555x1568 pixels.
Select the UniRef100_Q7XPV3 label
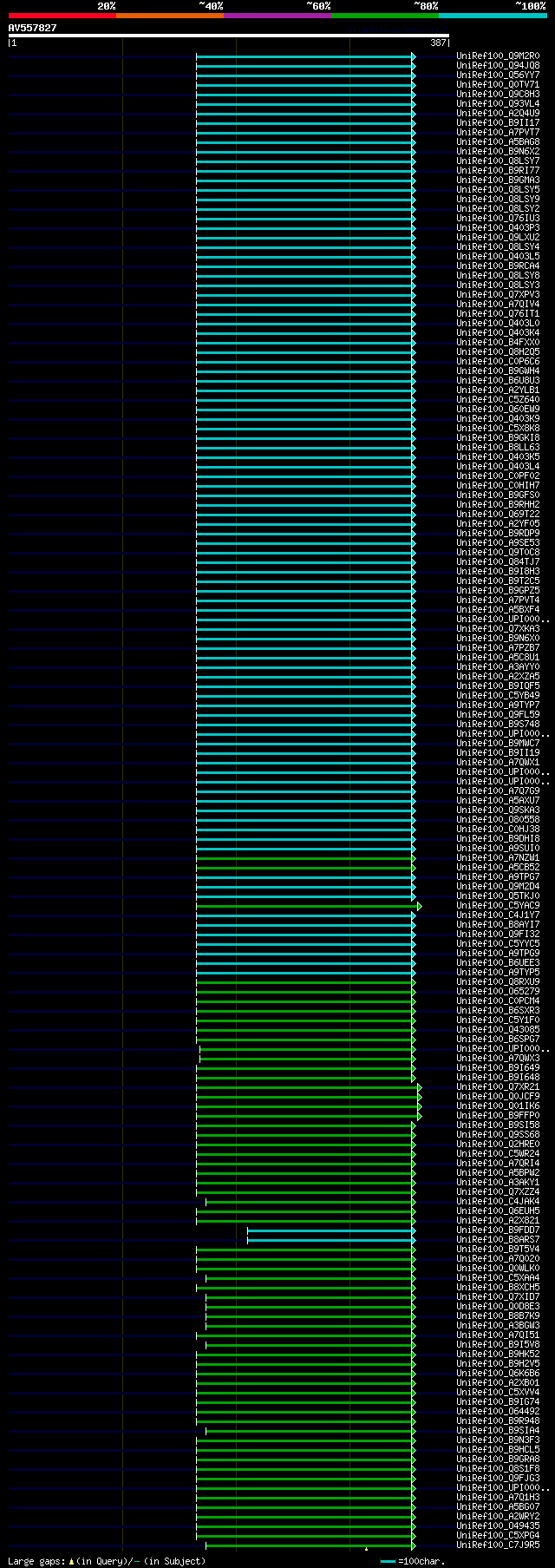(498, 295)
